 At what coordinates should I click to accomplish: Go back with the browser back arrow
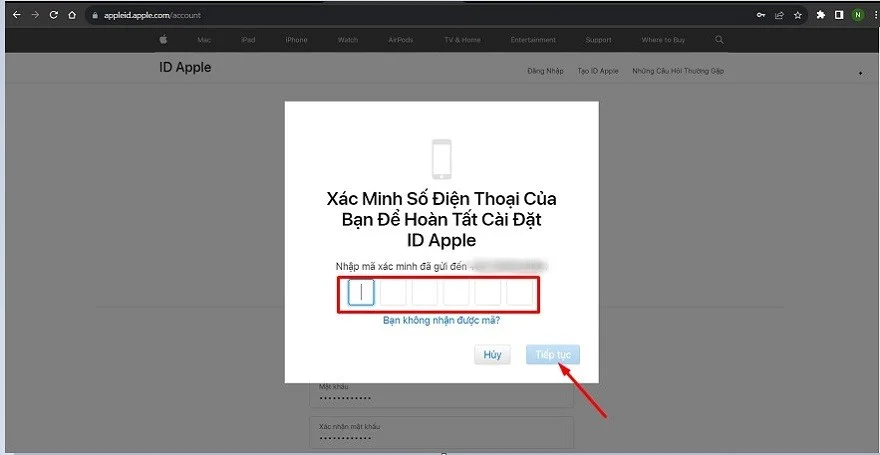16,15
